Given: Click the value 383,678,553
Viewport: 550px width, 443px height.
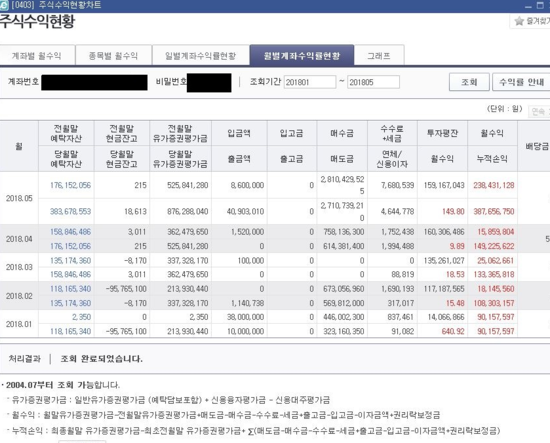Looking at the screenshot, I should pyautogui.click(x=71, y=212).
